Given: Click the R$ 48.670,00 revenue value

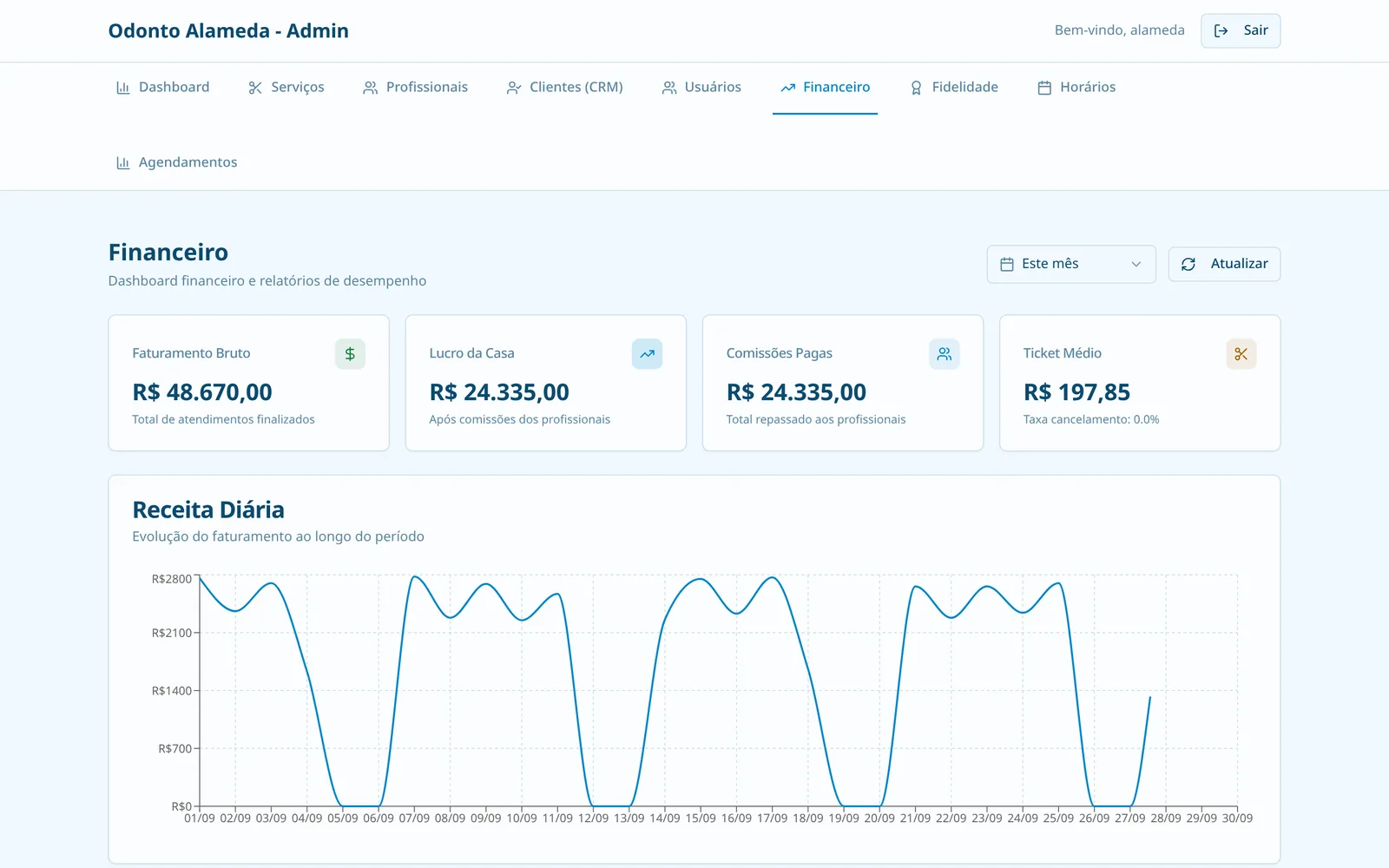Looking at the screenshot, I should coord(202,392).
